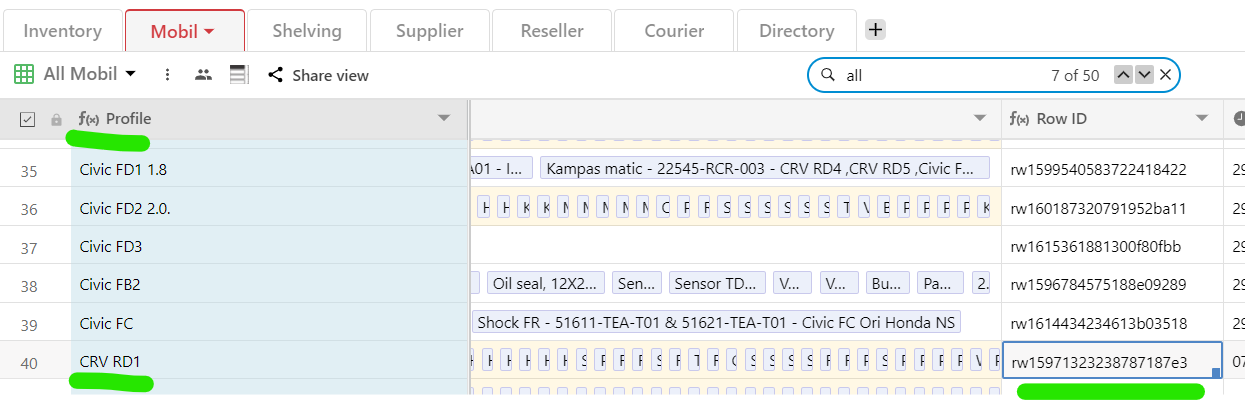Go to previous search result

point(1123,75)
